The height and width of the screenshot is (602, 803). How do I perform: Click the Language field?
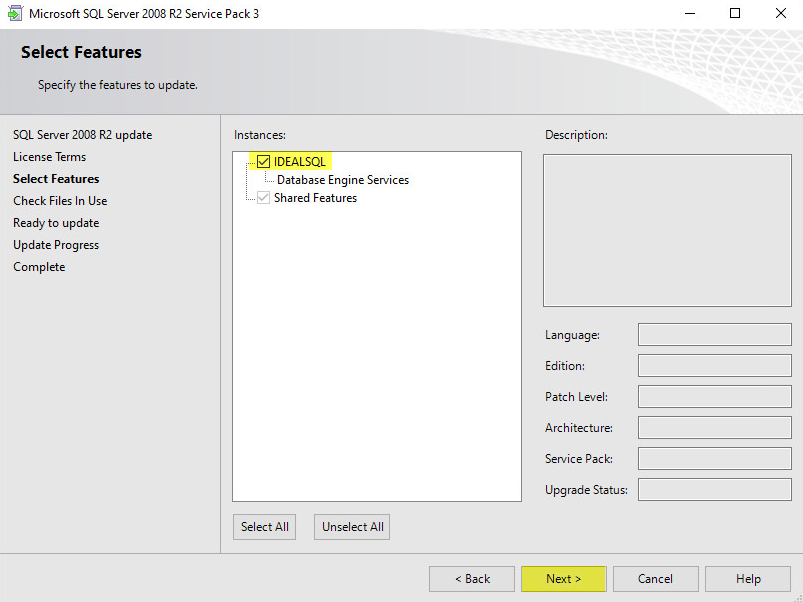point(714,335)
